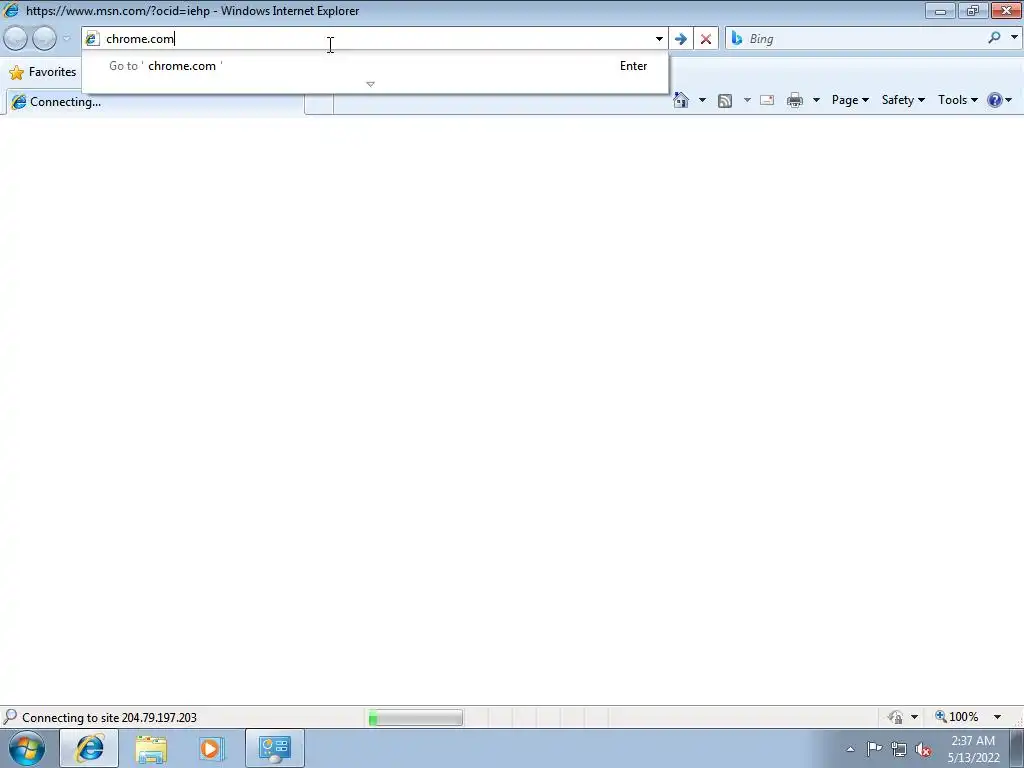The image size is (1024, 768).
Task: Click the Help question mark icon
Action: pyautogui.click(x=994, y=100)
